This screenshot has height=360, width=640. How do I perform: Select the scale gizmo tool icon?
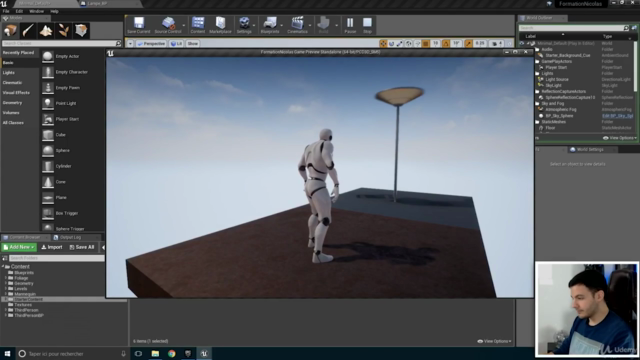tap(400, 44)
